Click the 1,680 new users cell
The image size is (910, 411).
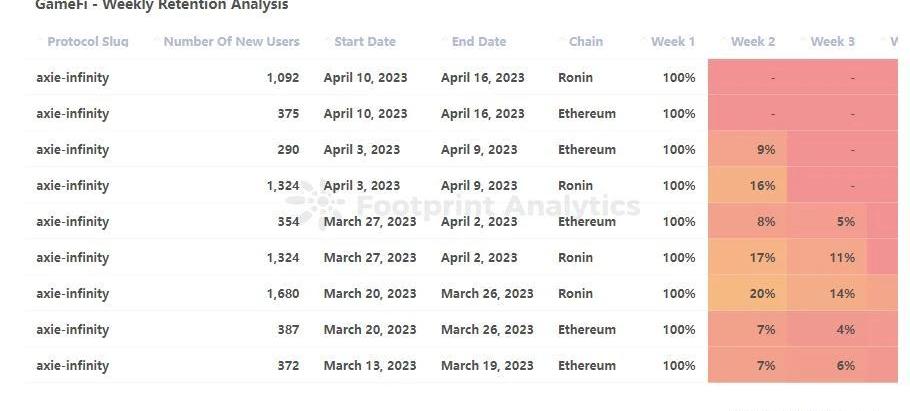283,294
